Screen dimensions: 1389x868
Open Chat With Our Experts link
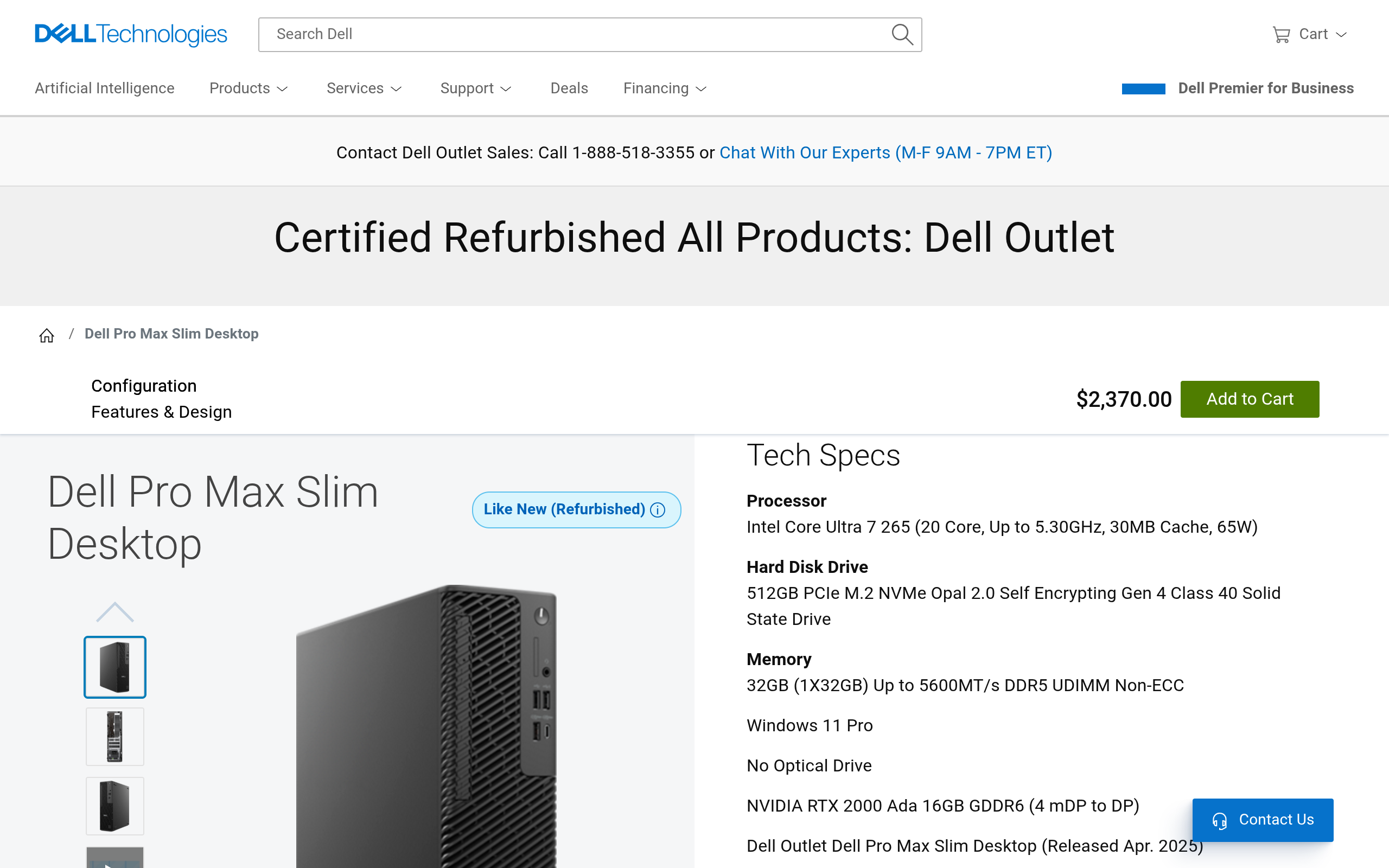pos(885,152)
